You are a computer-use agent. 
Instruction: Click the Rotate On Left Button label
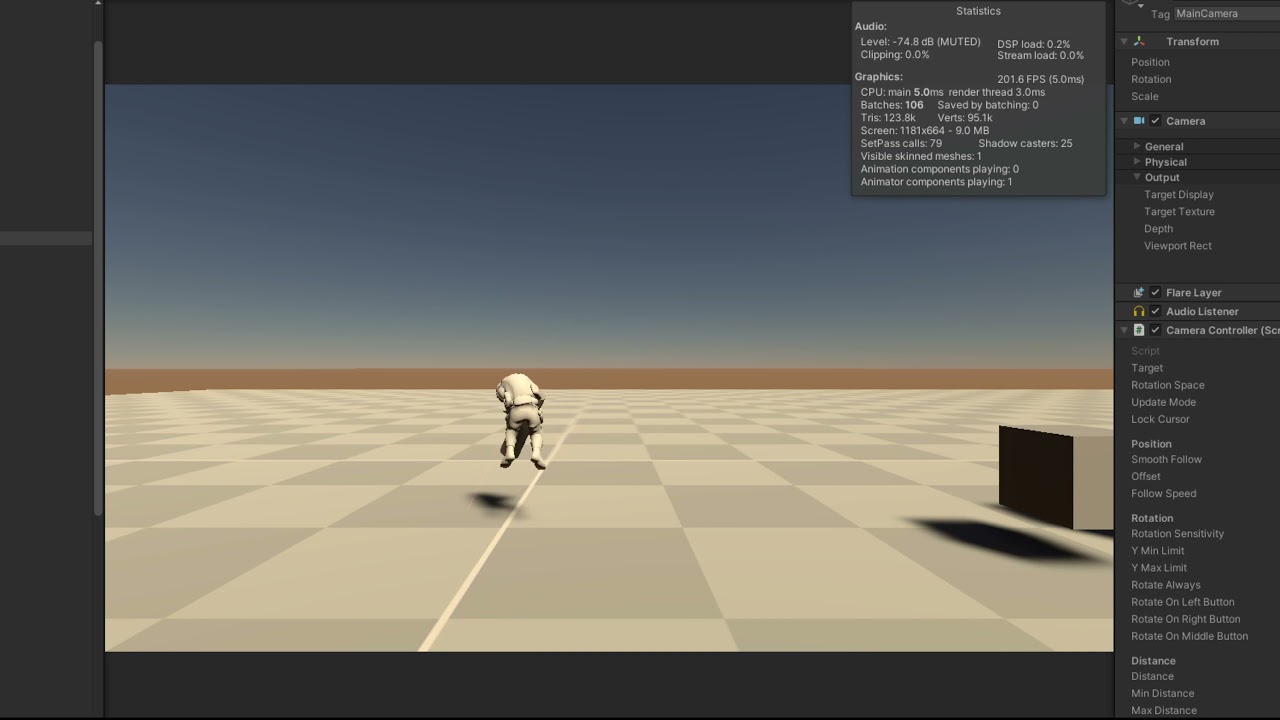coord(1183,602)
